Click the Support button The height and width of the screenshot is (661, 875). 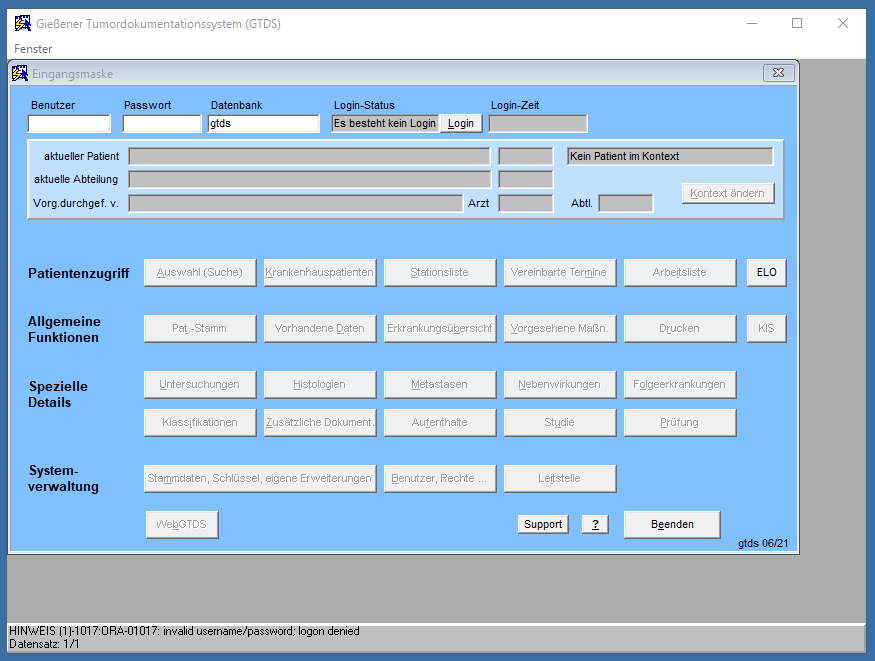tap(543, 524)
